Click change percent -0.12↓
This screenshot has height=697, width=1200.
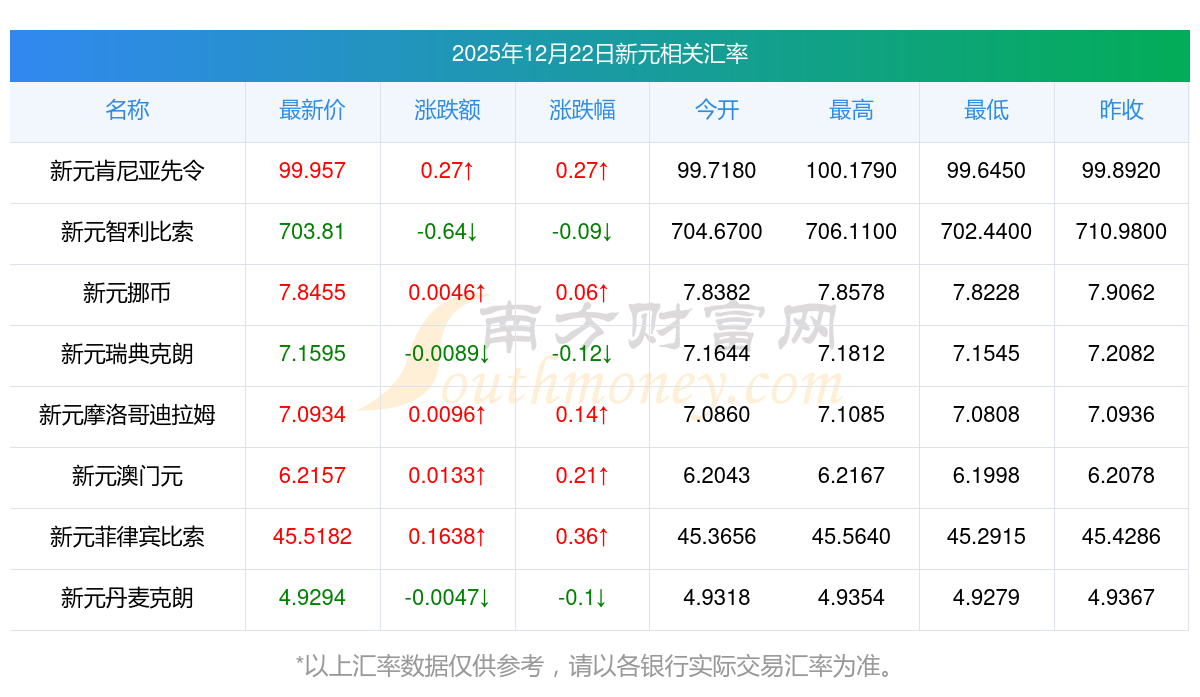[x=582, y=354]
